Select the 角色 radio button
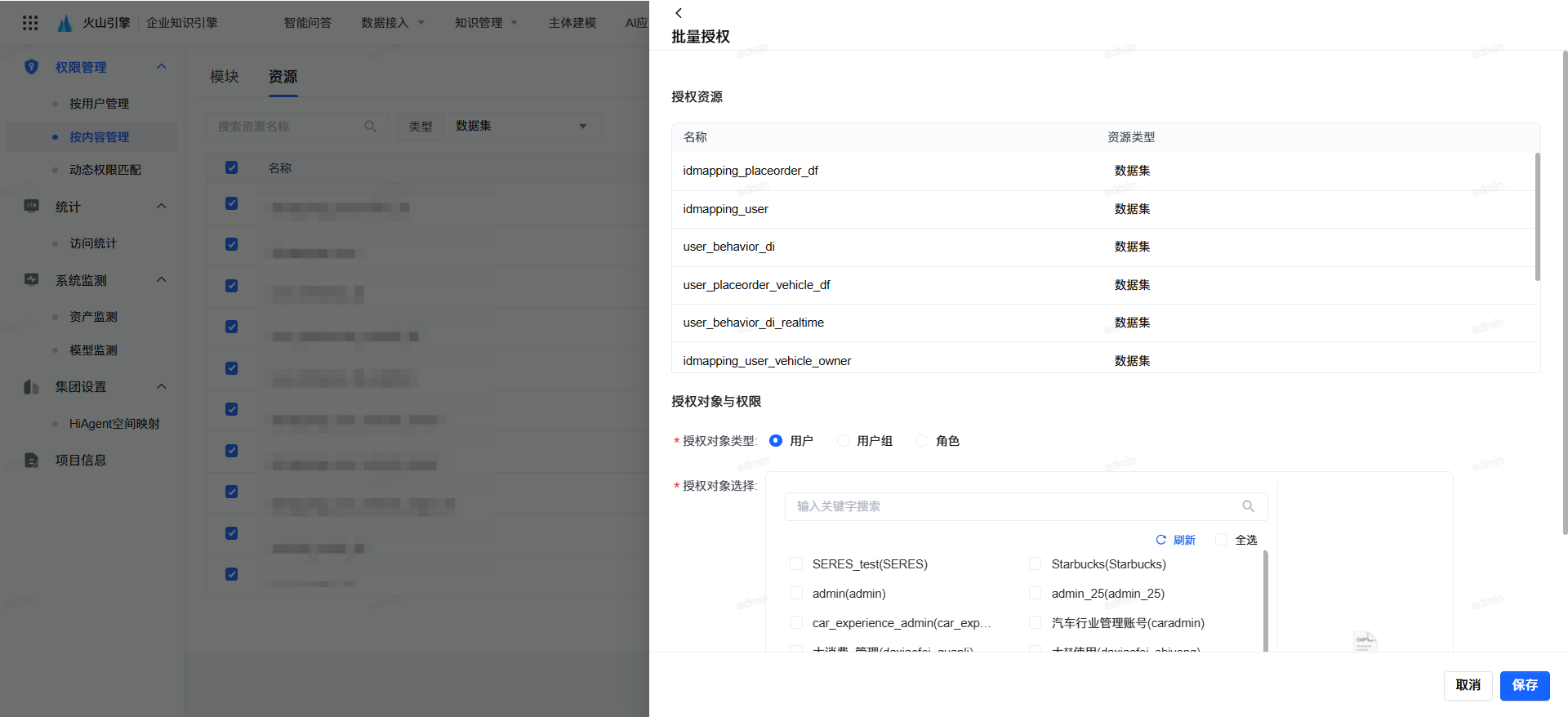Viewport: 1568px width, 717px height. [x=922, y=441]
